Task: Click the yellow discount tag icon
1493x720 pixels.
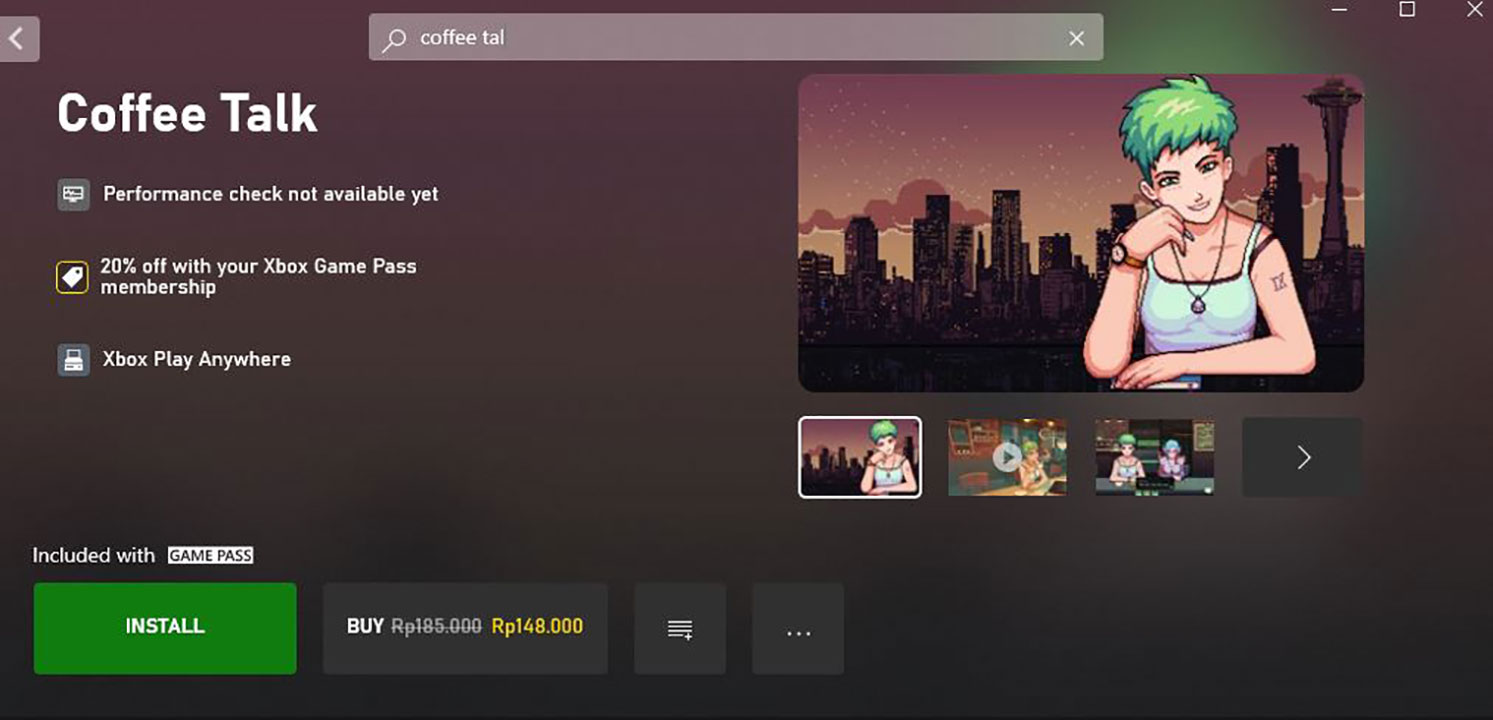Action: [72, 277]
